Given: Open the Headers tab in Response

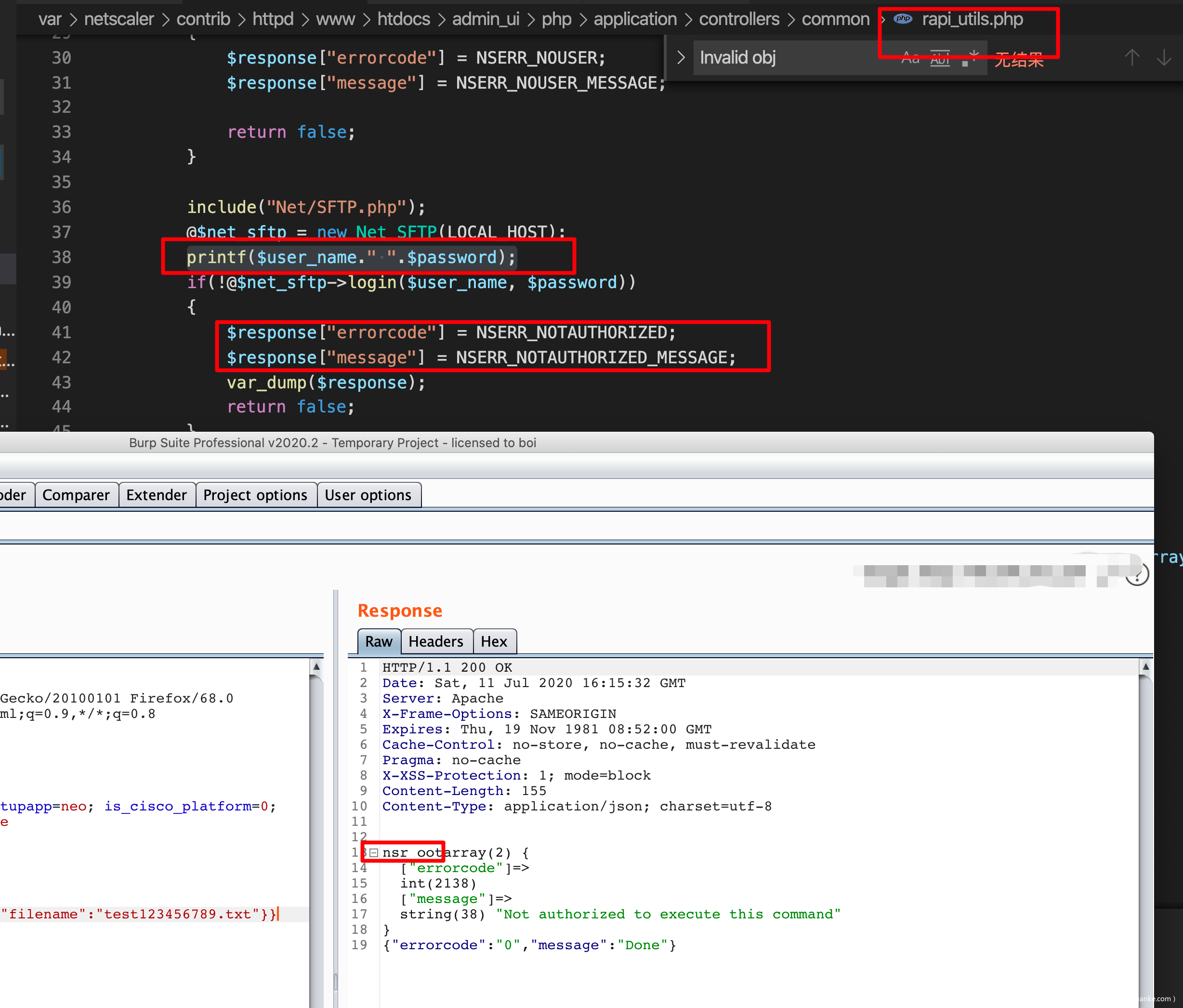Looking at the screenshot, I should [x=435, y=641].
